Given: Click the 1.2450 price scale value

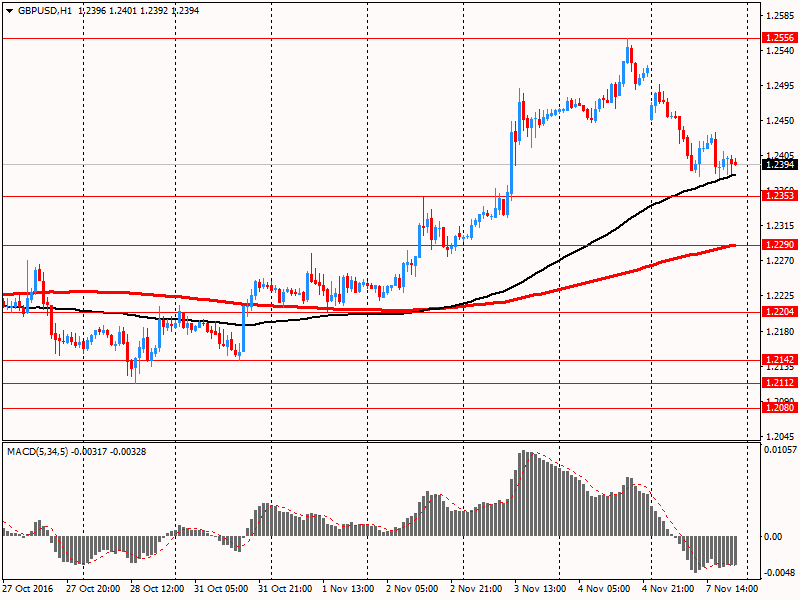Looking at the screenshot, I should coord(781,121).
